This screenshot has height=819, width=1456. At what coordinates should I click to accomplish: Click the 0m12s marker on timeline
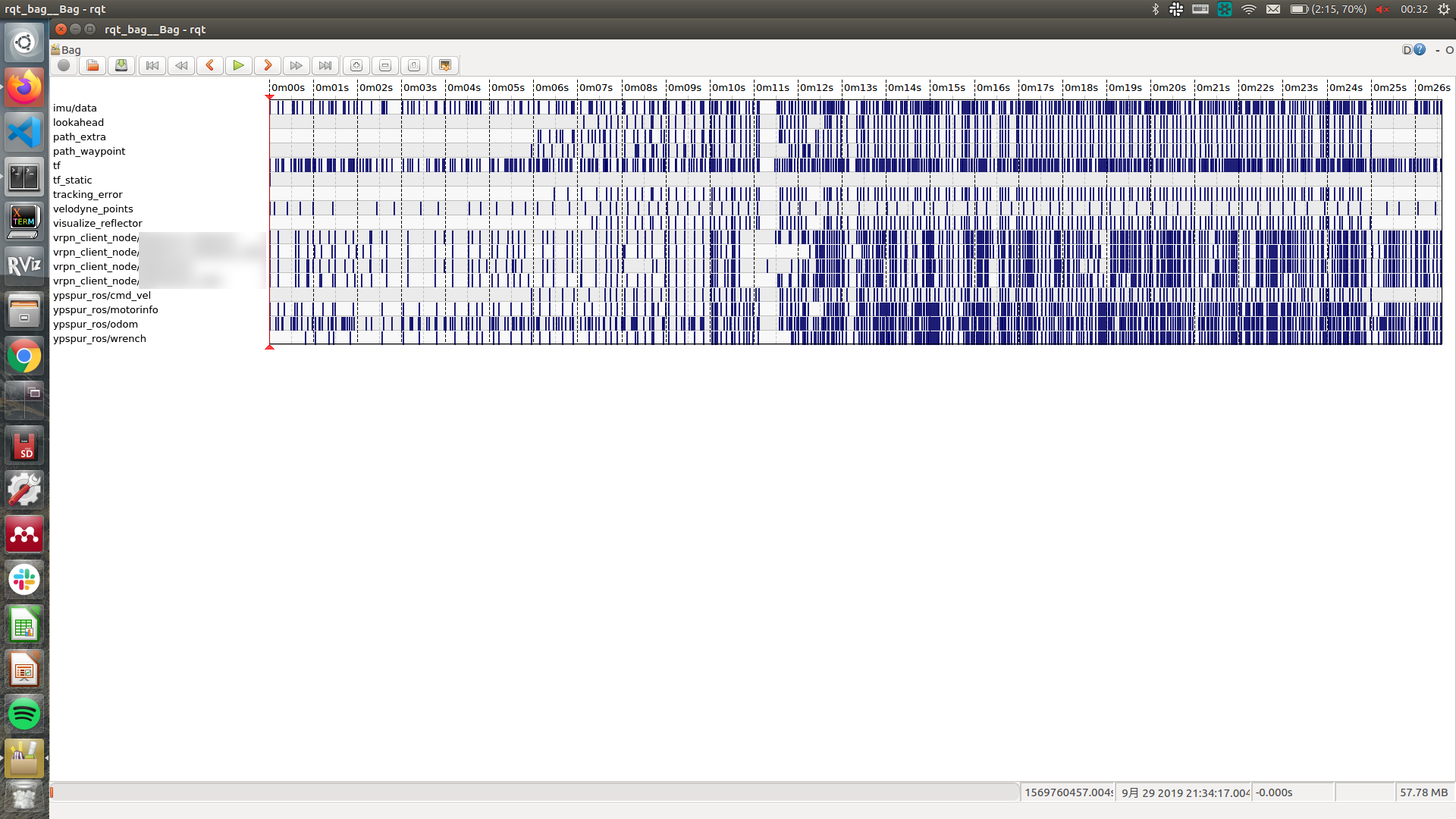[x=816, y=87]
